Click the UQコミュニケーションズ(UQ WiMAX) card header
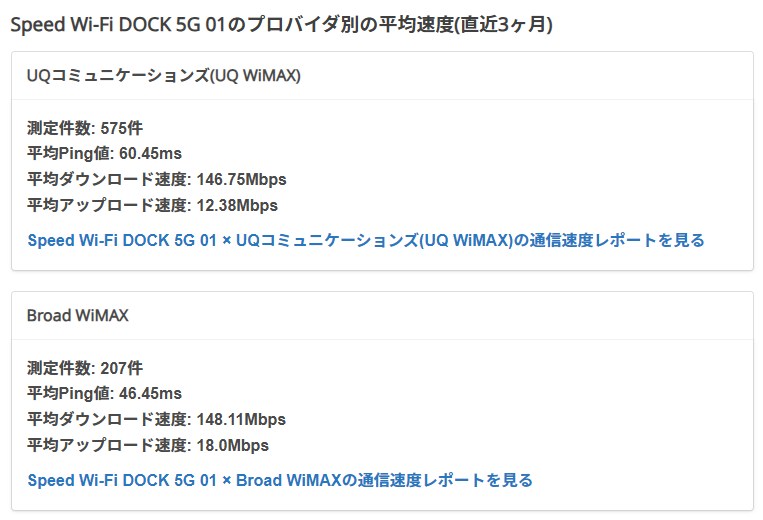The width and height of the screenshot is (763, 520). click(x=164, y=76)
